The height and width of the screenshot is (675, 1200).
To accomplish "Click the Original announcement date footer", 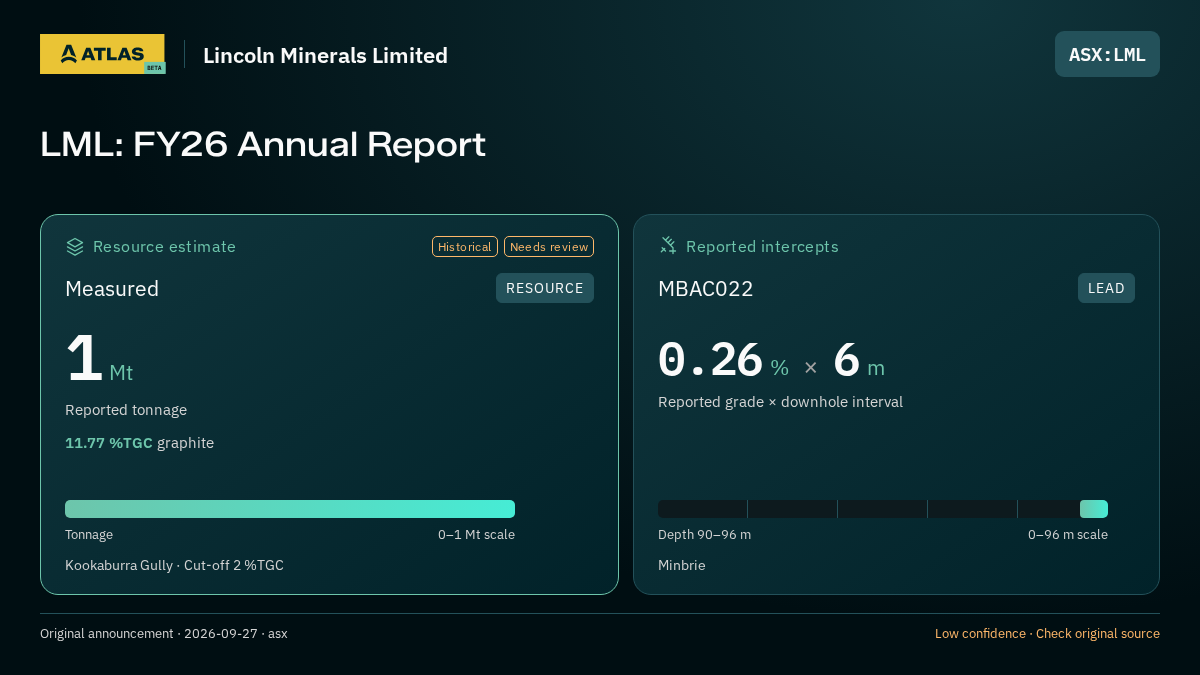I will coord(164,634).
